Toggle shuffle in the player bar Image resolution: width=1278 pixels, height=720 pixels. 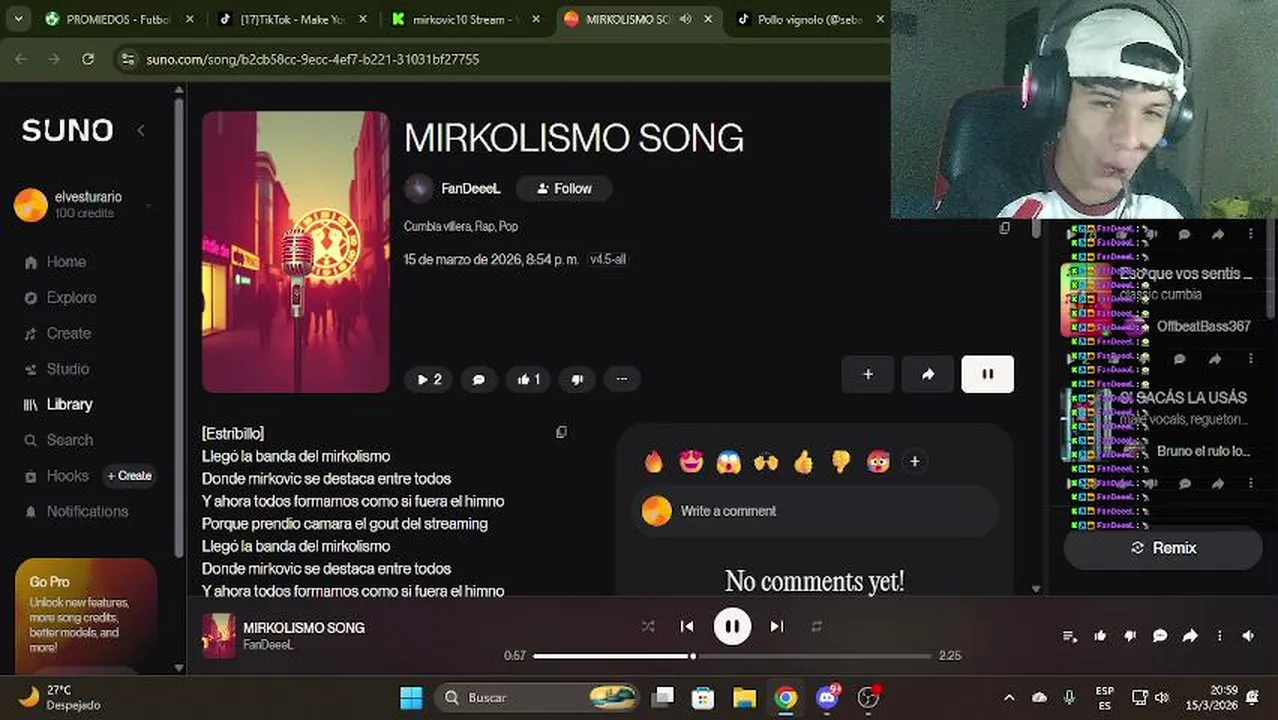[x=648, y=626]
